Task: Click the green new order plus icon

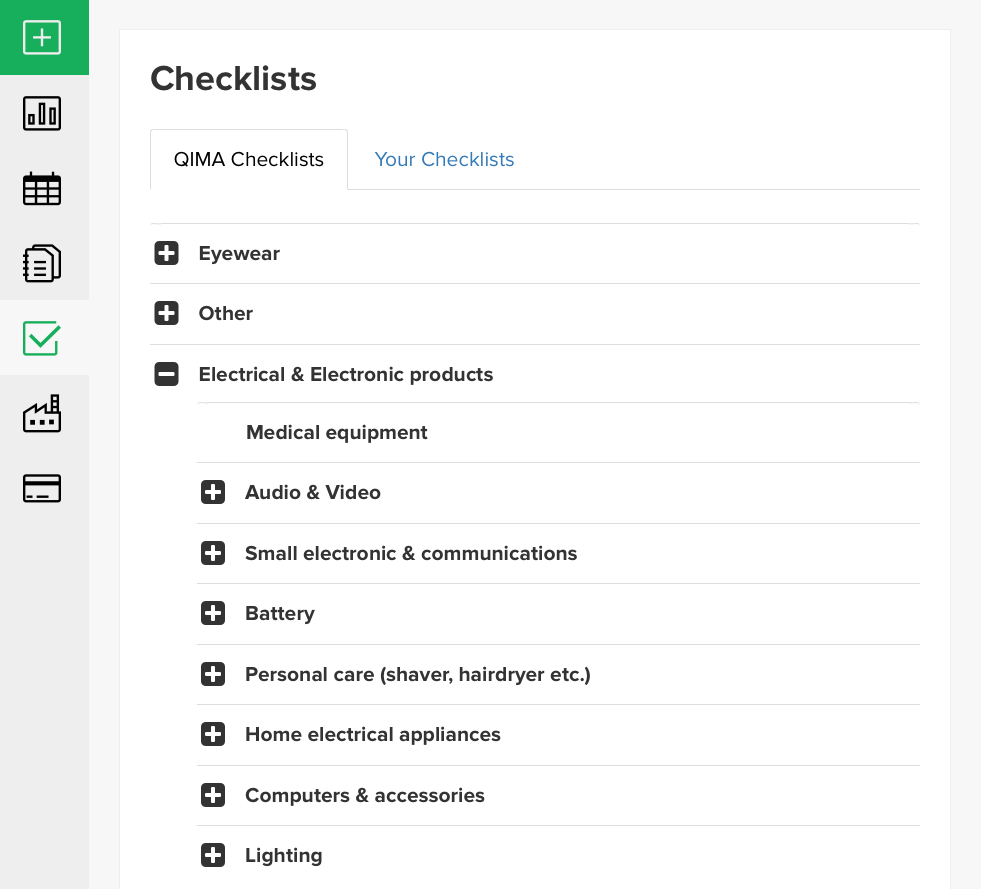Action: (x=42, y=38)
